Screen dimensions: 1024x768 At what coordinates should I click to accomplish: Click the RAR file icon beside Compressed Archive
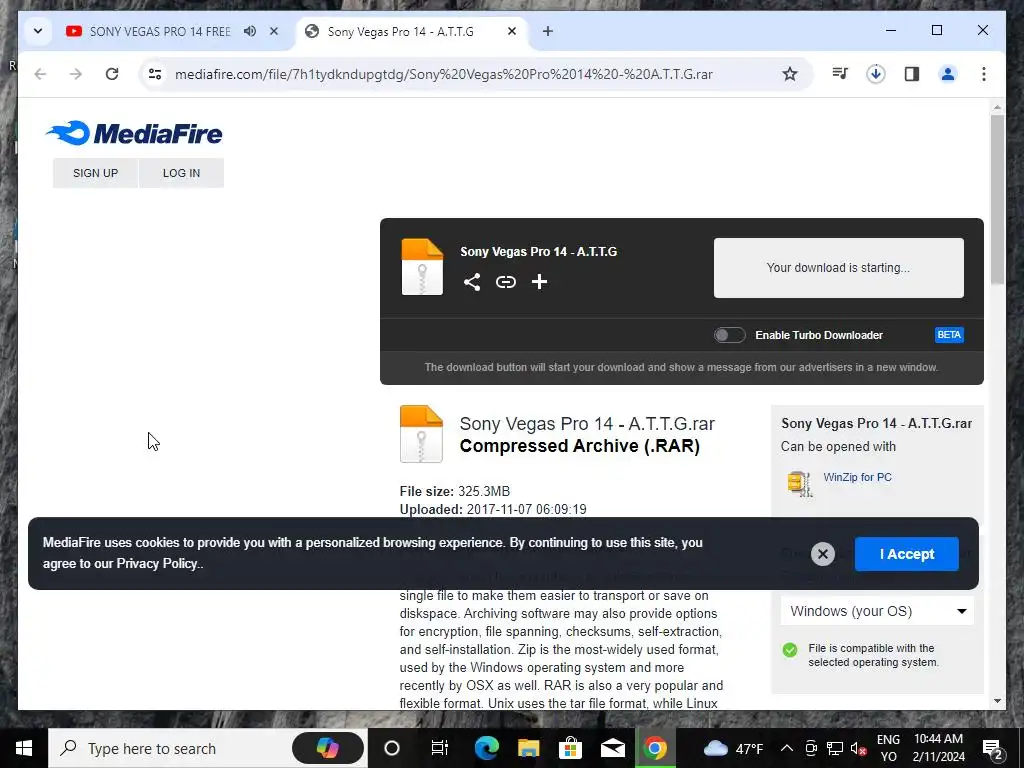click(x=421, y=434)
